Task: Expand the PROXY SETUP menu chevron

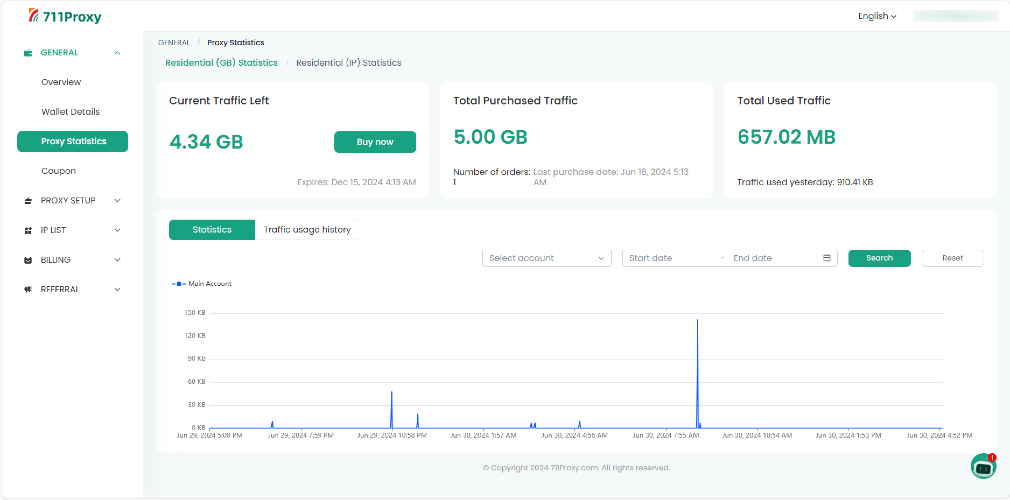Action: tap(117, 201)
